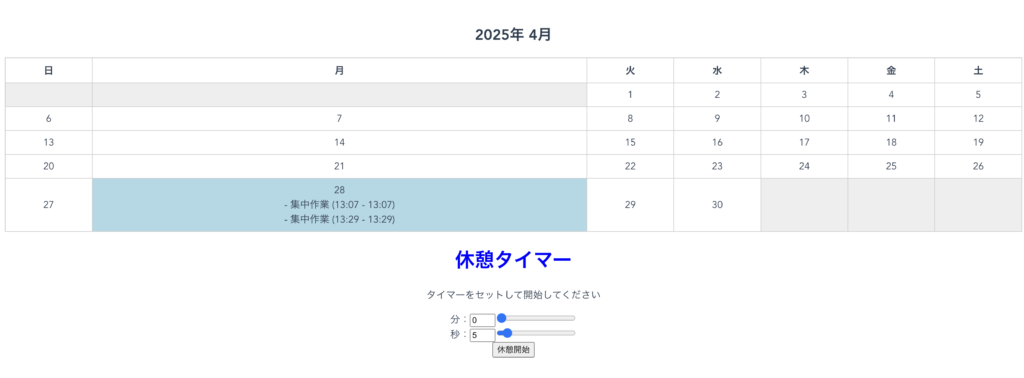Image resolution: width=1024 pixels, height=378 pixels.
Task: Open the 集中作業 (13:07 - 13:07) entry
Action: click(340, 204)
